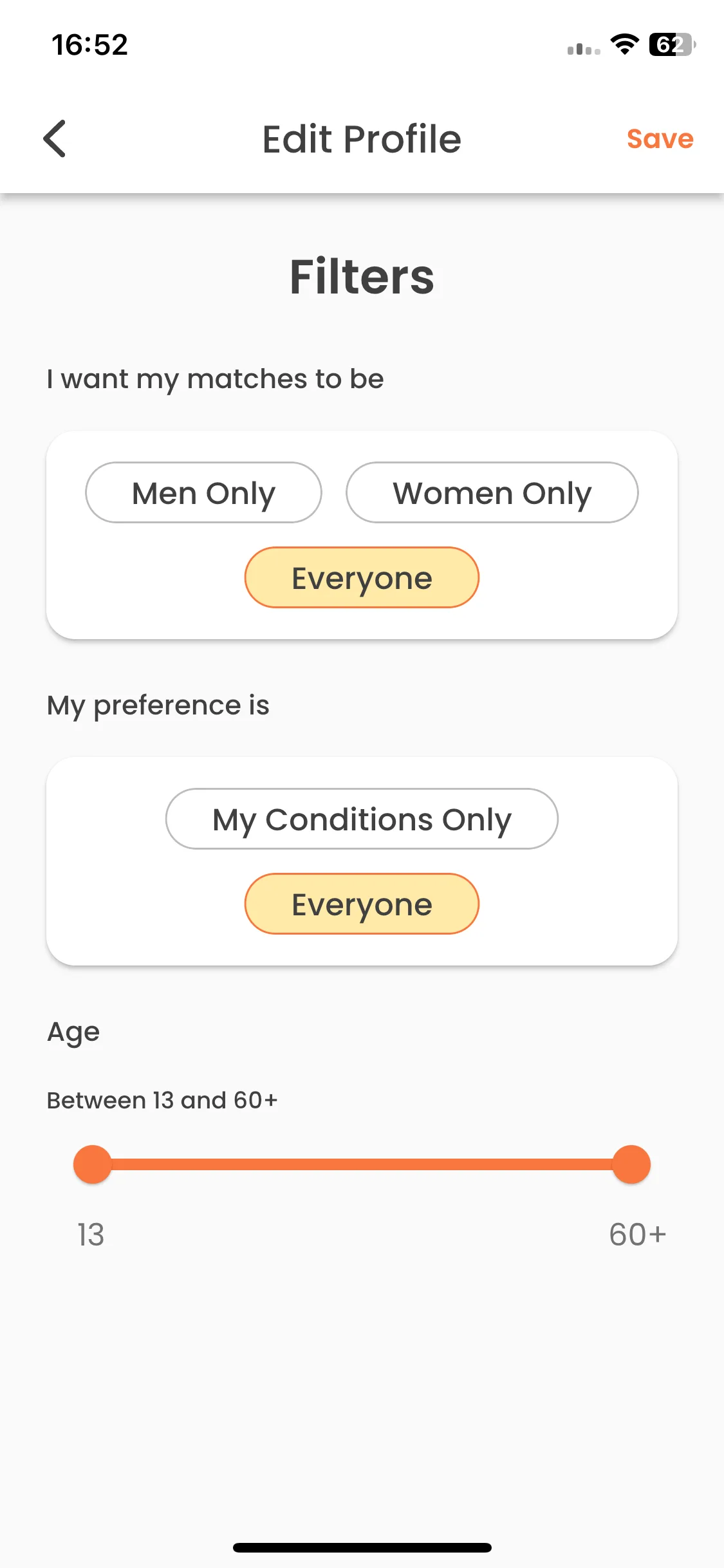This screenshot has width=724, height=1568.
Task: Tap the Between 13 and 60+ text
Action: point(162,1100)
